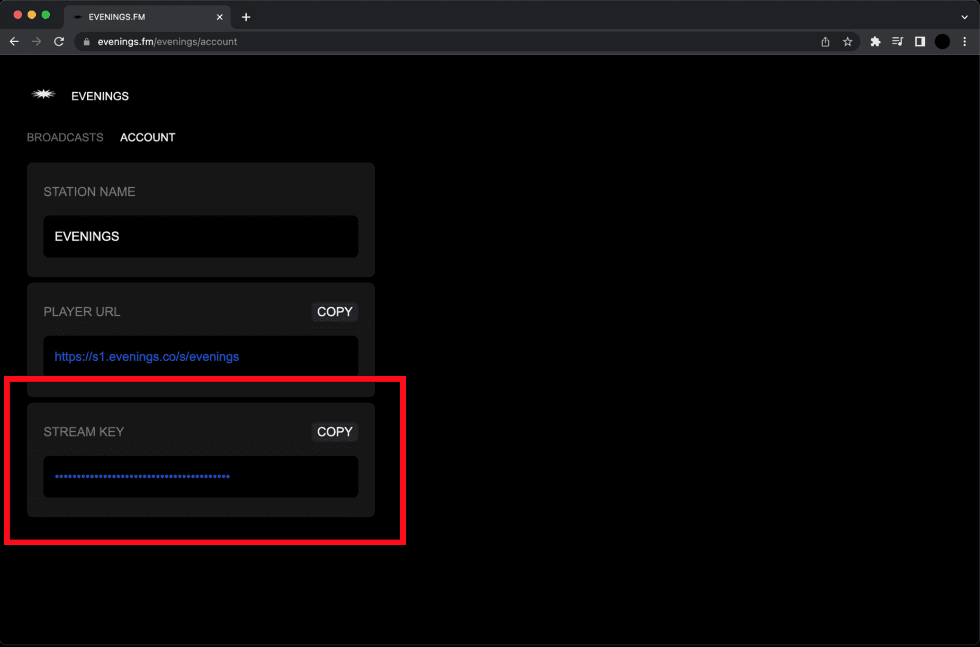Open a new tab with plus button

[246, 17]
